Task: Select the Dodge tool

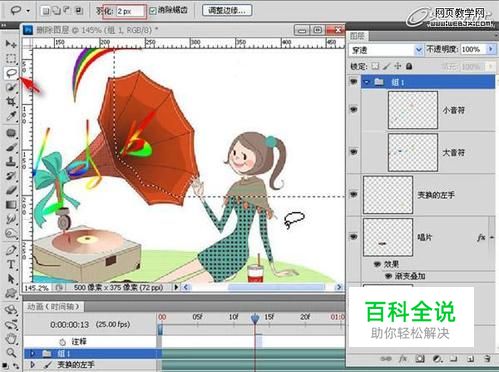Action: (x=11, y=233)
